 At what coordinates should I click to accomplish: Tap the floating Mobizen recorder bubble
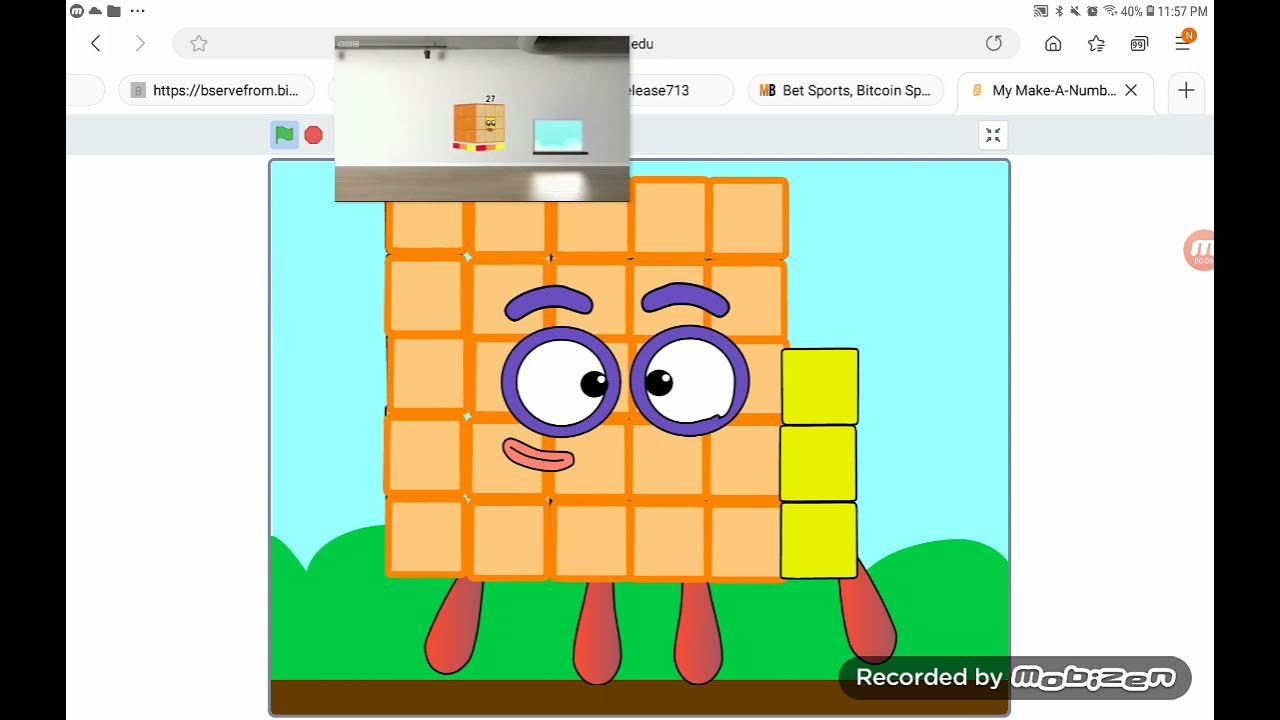(x=1199, y=250)
